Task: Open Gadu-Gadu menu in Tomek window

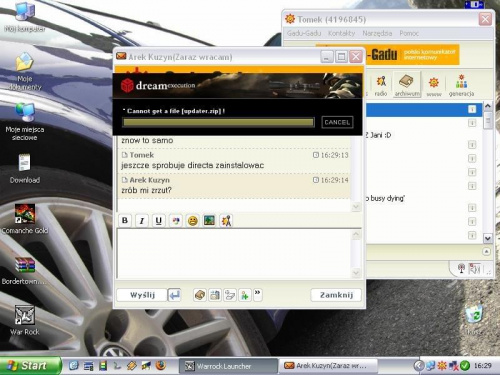Action: [304, 33]
